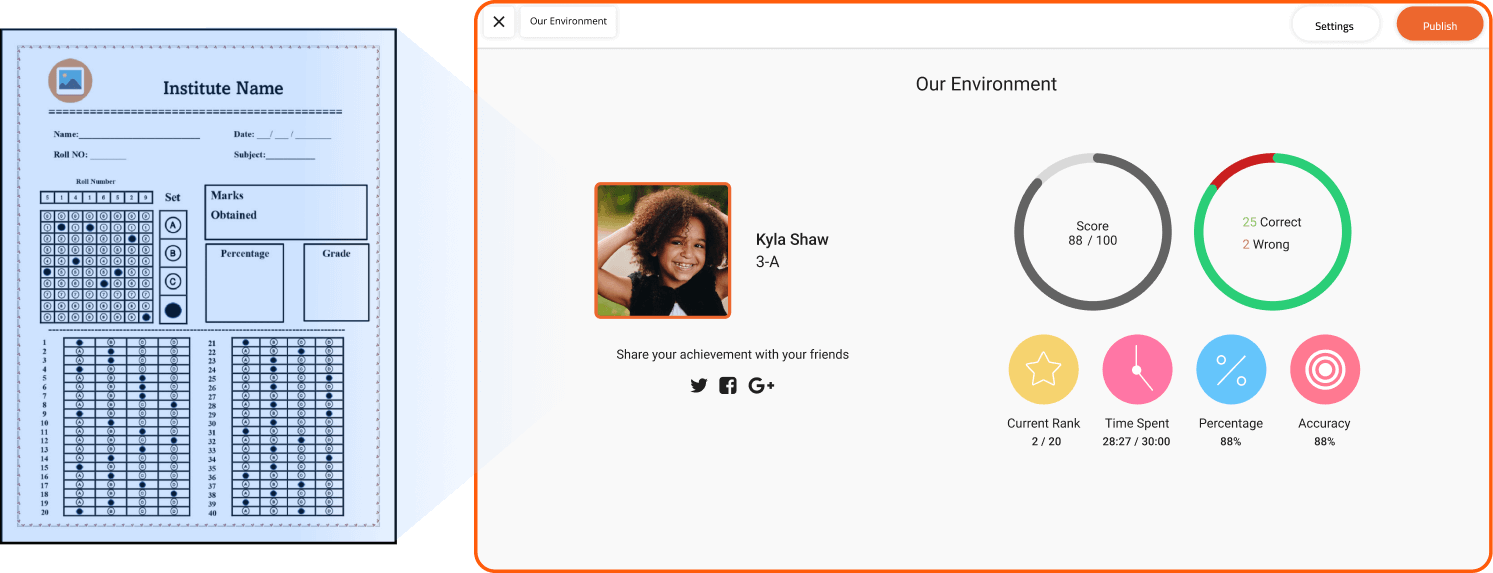Screen dimensions: 1493x573
Task: Click the pink Time Spent clock icon
Action: click(1137, 370)
